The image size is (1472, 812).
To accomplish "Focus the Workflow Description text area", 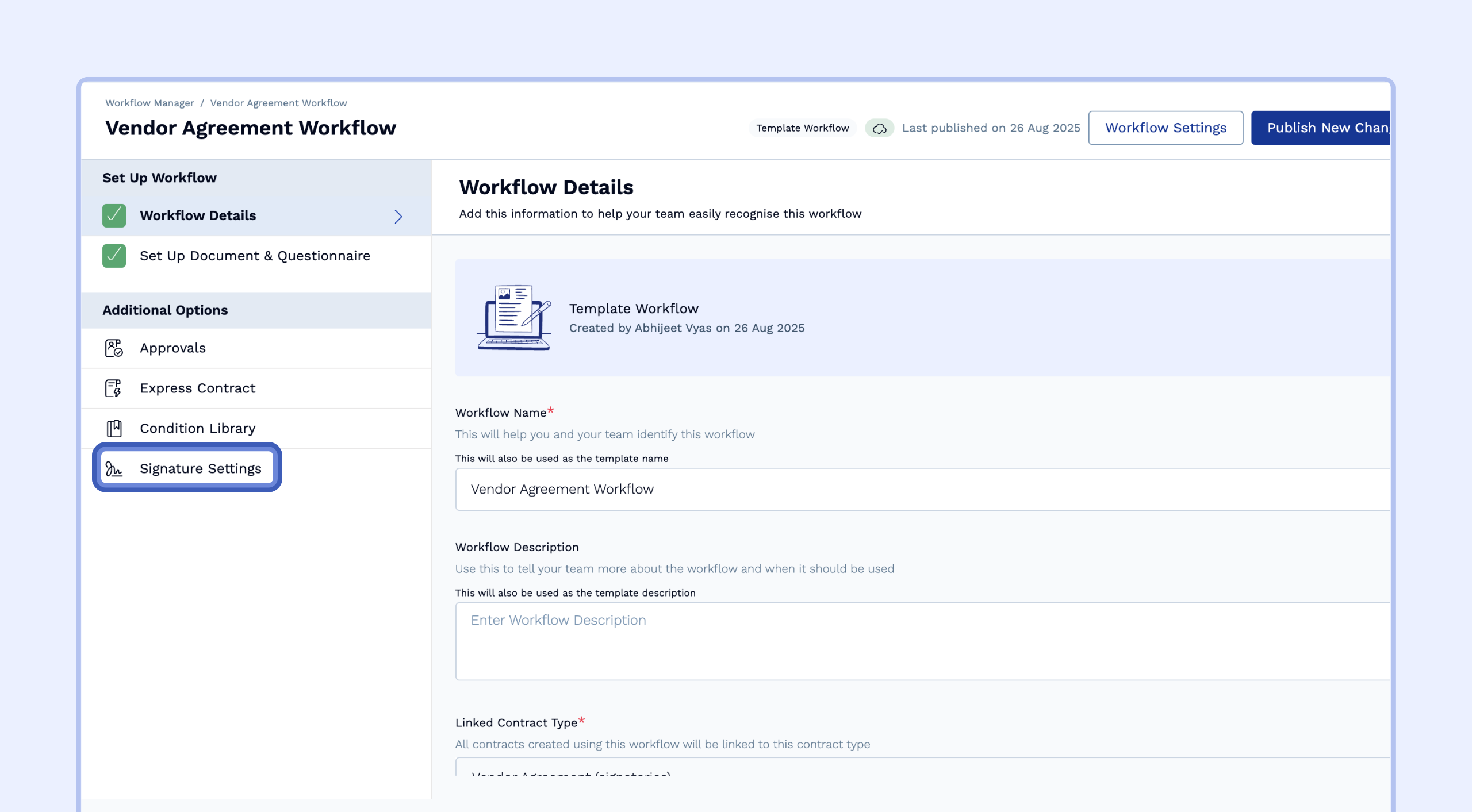I will click(x=920, y=641).
